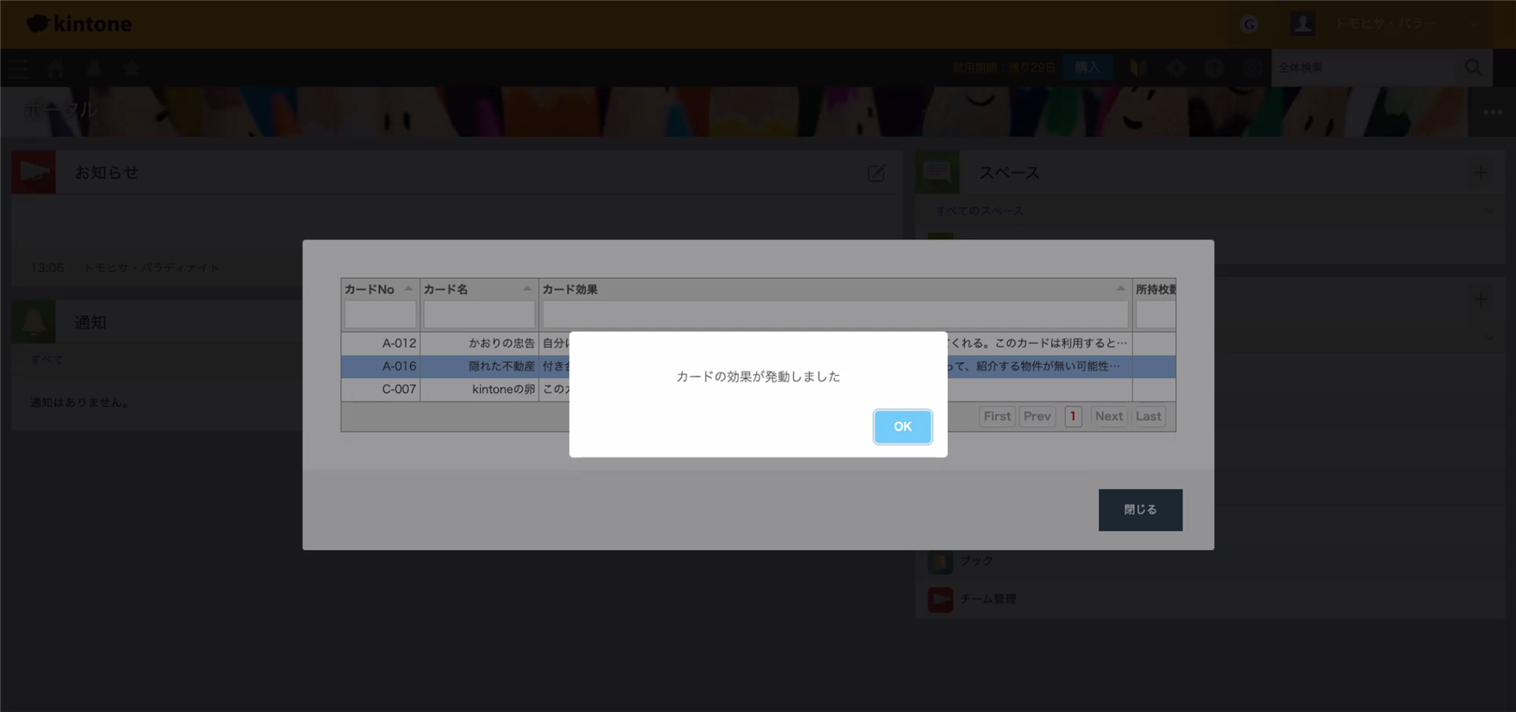Viewport: 1516px width, 712px height.
Task: Add a new space with the plus icon
Action: point(1481,173)
